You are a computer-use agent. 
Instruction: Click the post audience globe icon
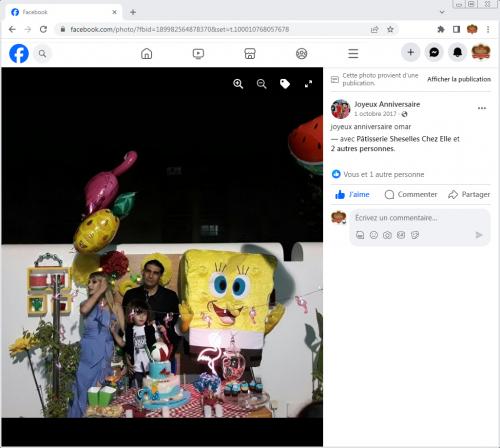coord(404,114)
